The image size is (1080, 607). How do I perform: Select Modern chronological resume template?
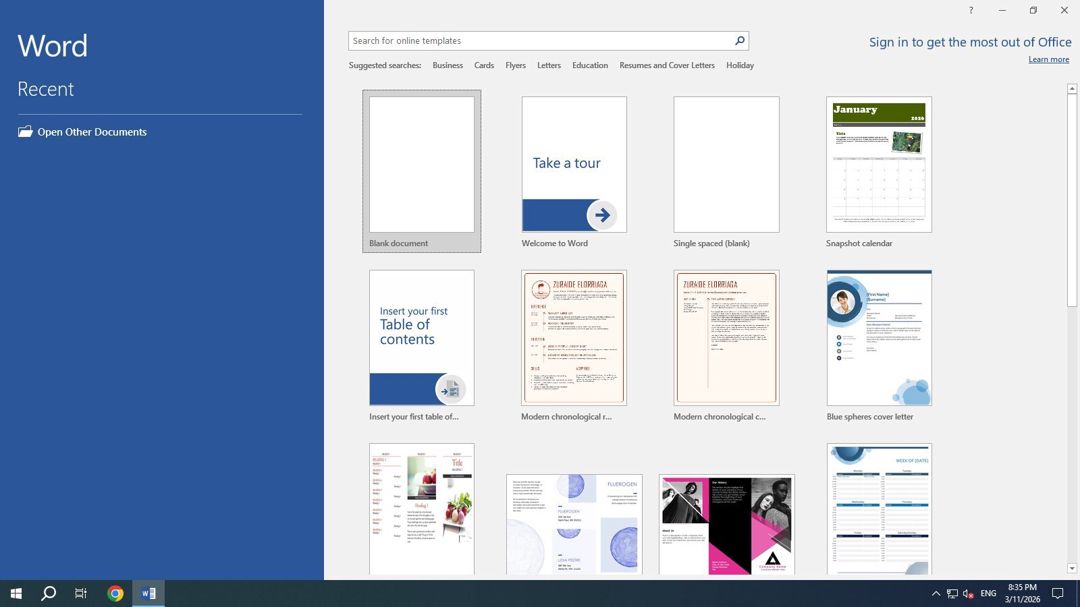point(574,338)
